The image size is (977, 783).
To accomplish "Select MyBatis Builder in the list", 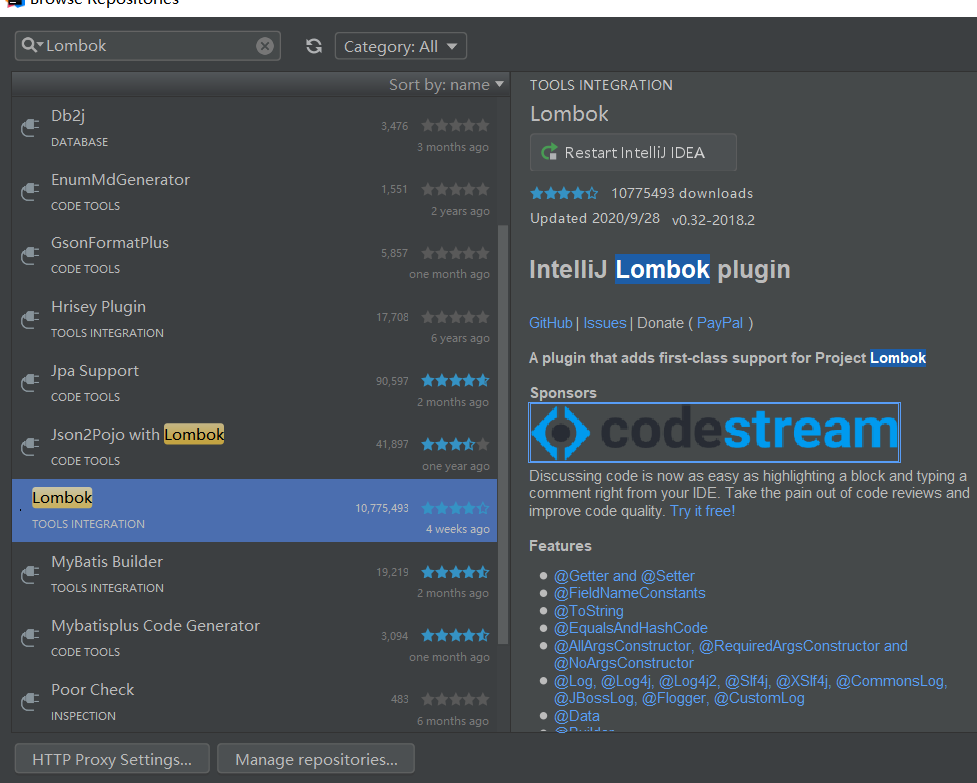I will click(x=254, y=574).
